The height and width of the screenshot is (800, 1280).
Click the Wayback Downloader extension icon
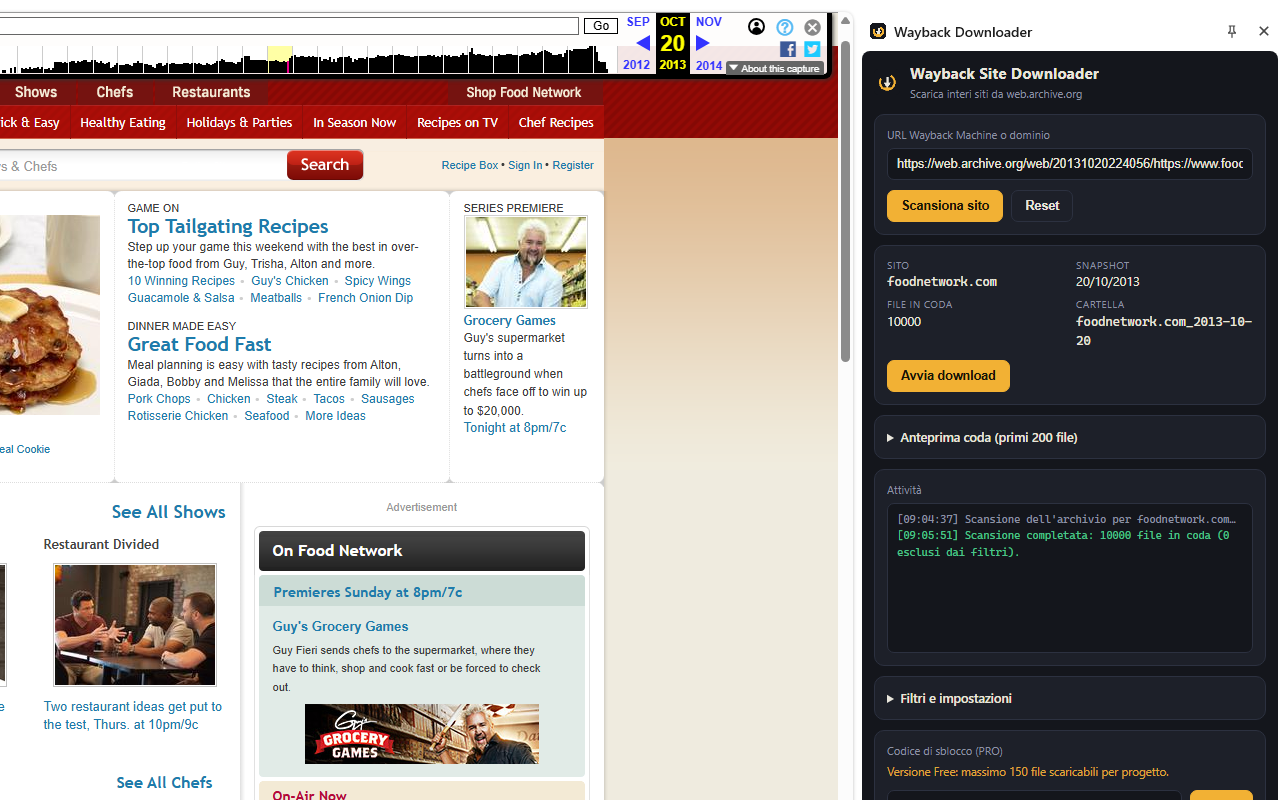point(878,31)
